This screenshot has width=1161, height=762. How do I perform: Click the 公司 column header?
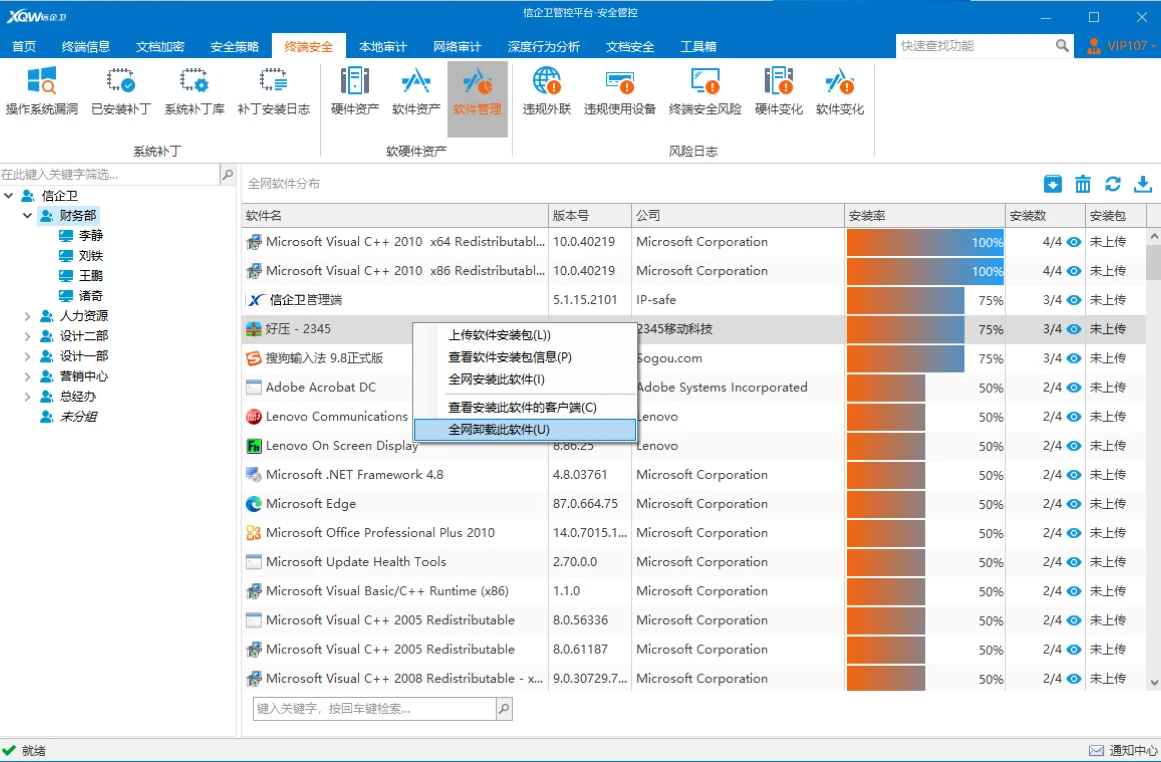click(737, 215)
